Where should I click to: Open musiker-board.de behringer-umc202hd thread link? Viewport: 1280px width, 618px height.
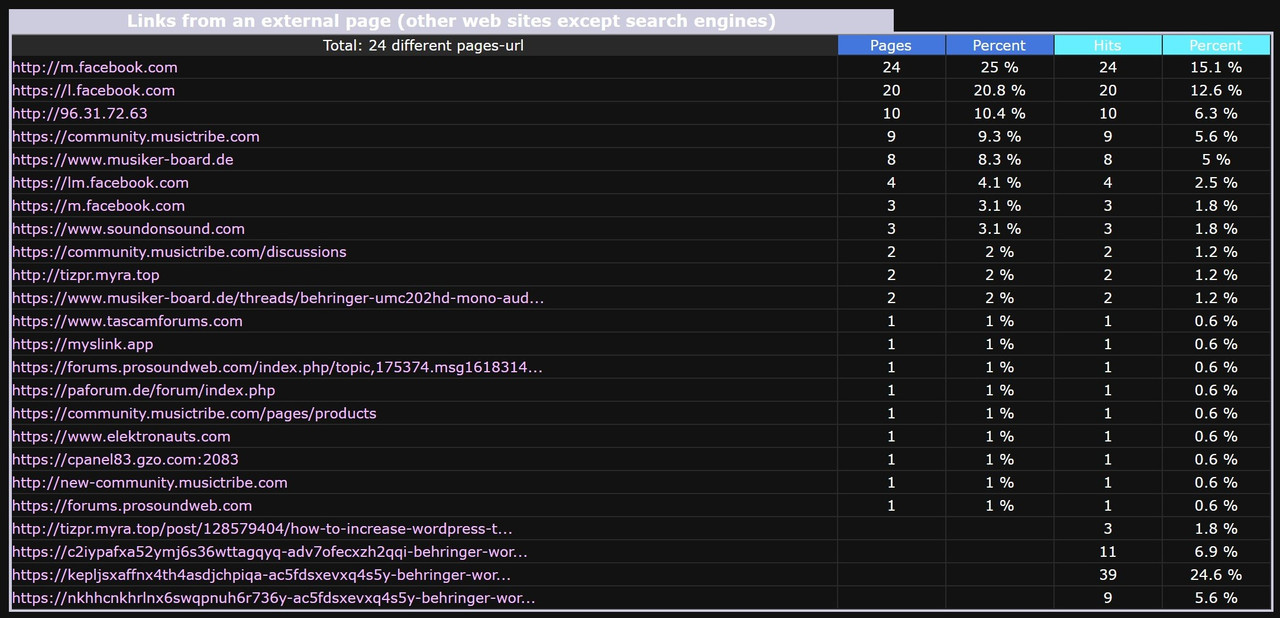(278, 297)
